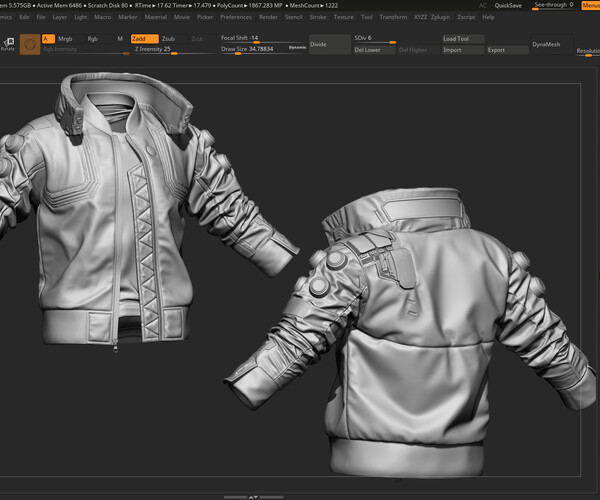600x500 pixels.
Task: Select the round brush/gyro icon
Action: [x=30, y=44]
